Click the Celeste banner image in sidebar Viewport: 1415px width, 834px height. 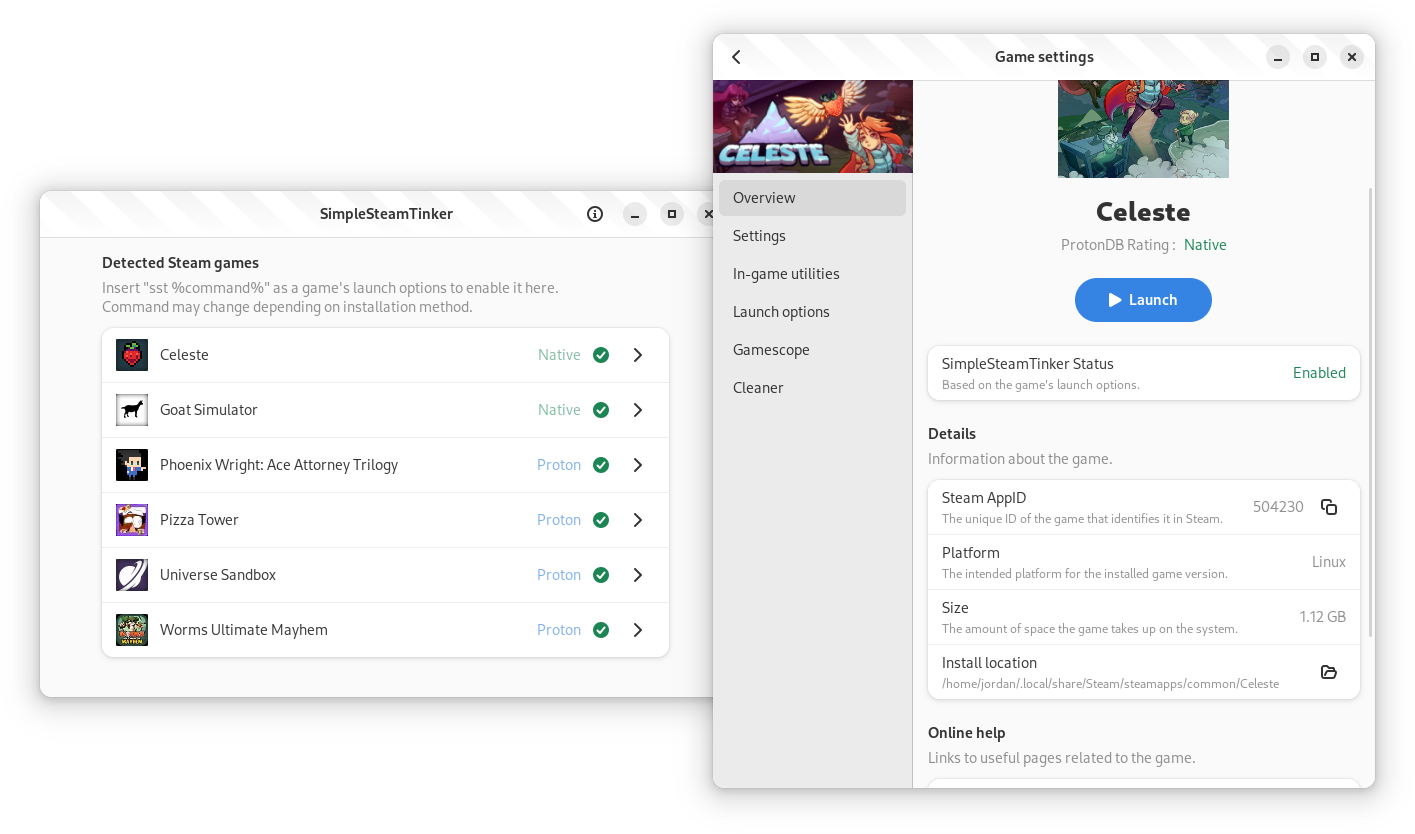point(813,127)
